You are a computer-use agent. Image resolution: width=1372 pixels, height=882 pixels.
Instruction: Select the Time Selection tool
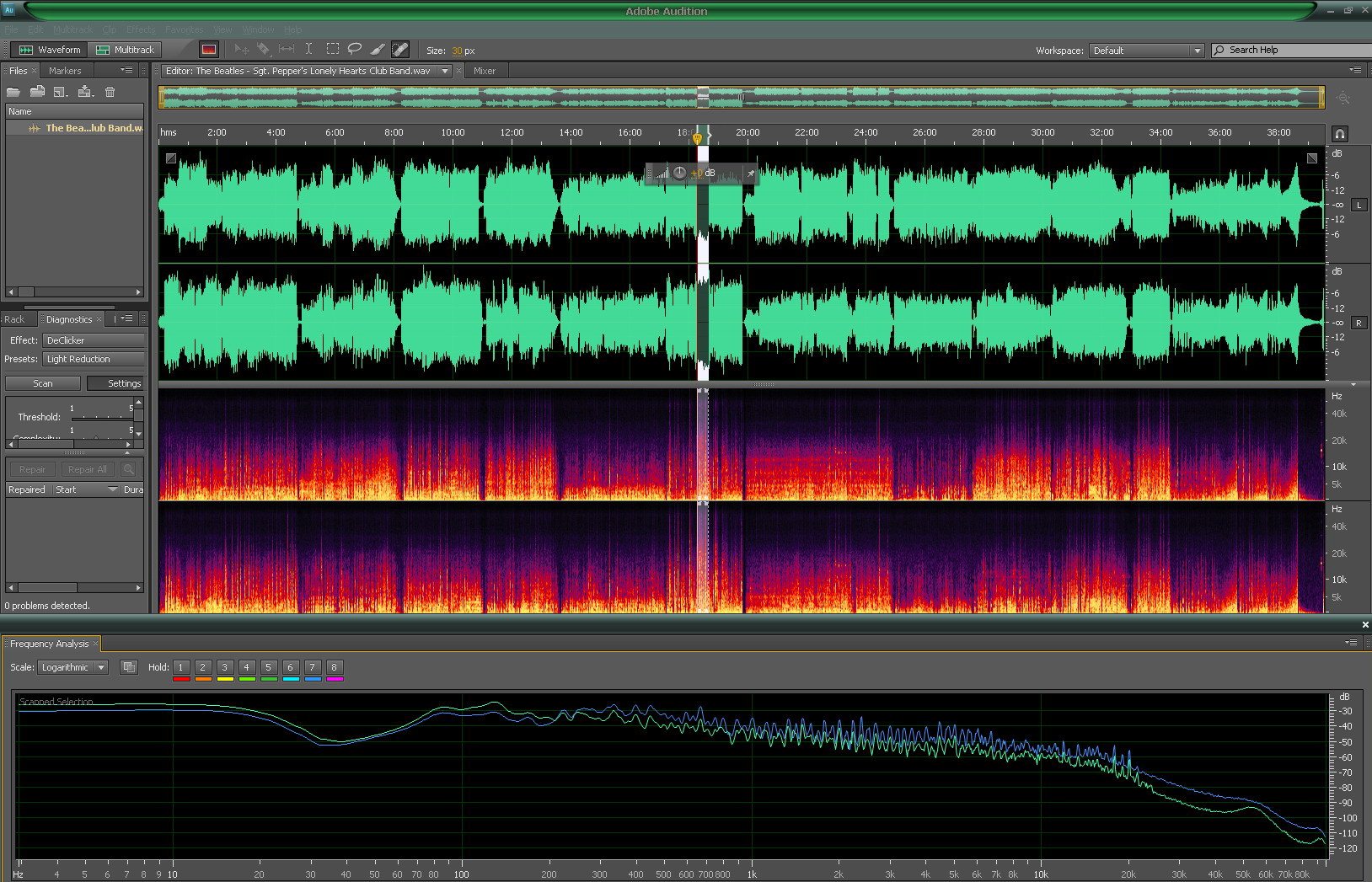point(308,50)
